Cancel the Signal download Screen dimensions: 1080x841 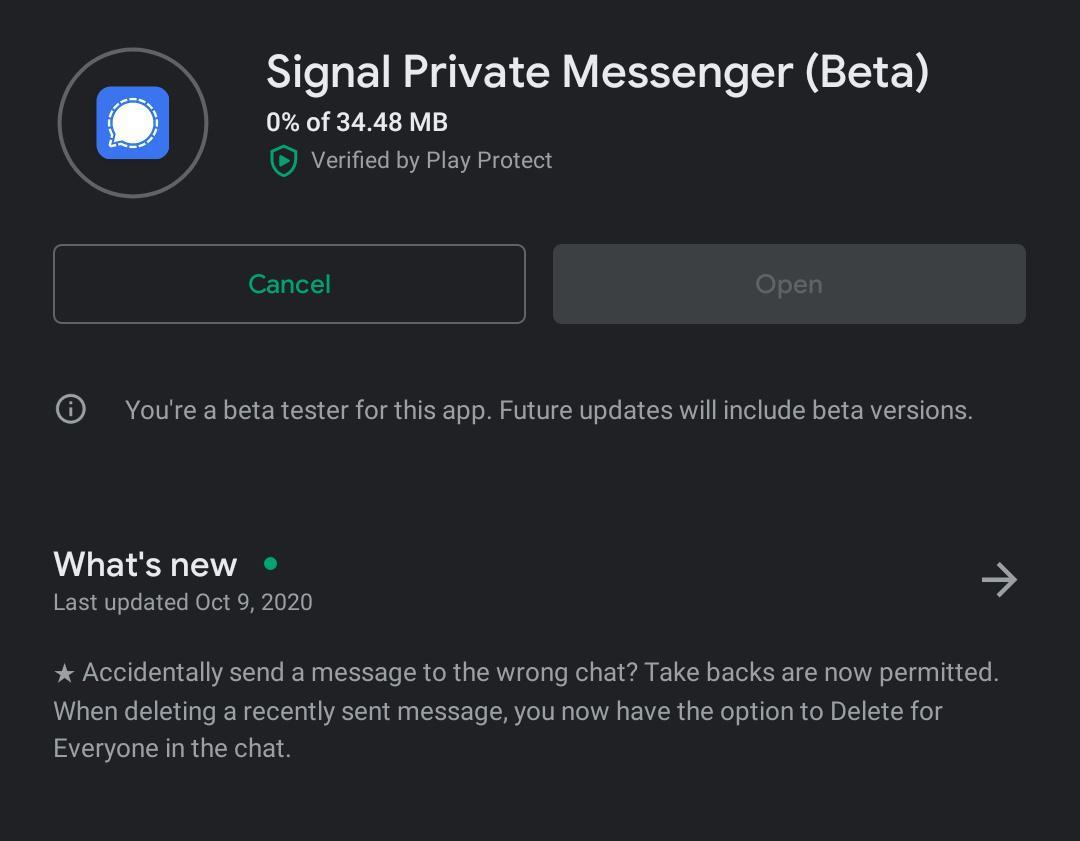288,283
